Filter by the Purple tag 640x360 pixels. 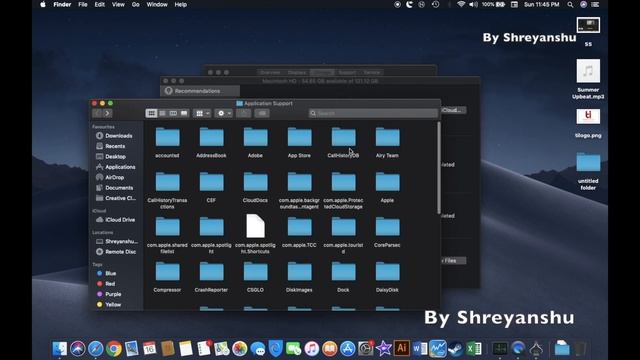pyautogui.click(x=109, y=294)
